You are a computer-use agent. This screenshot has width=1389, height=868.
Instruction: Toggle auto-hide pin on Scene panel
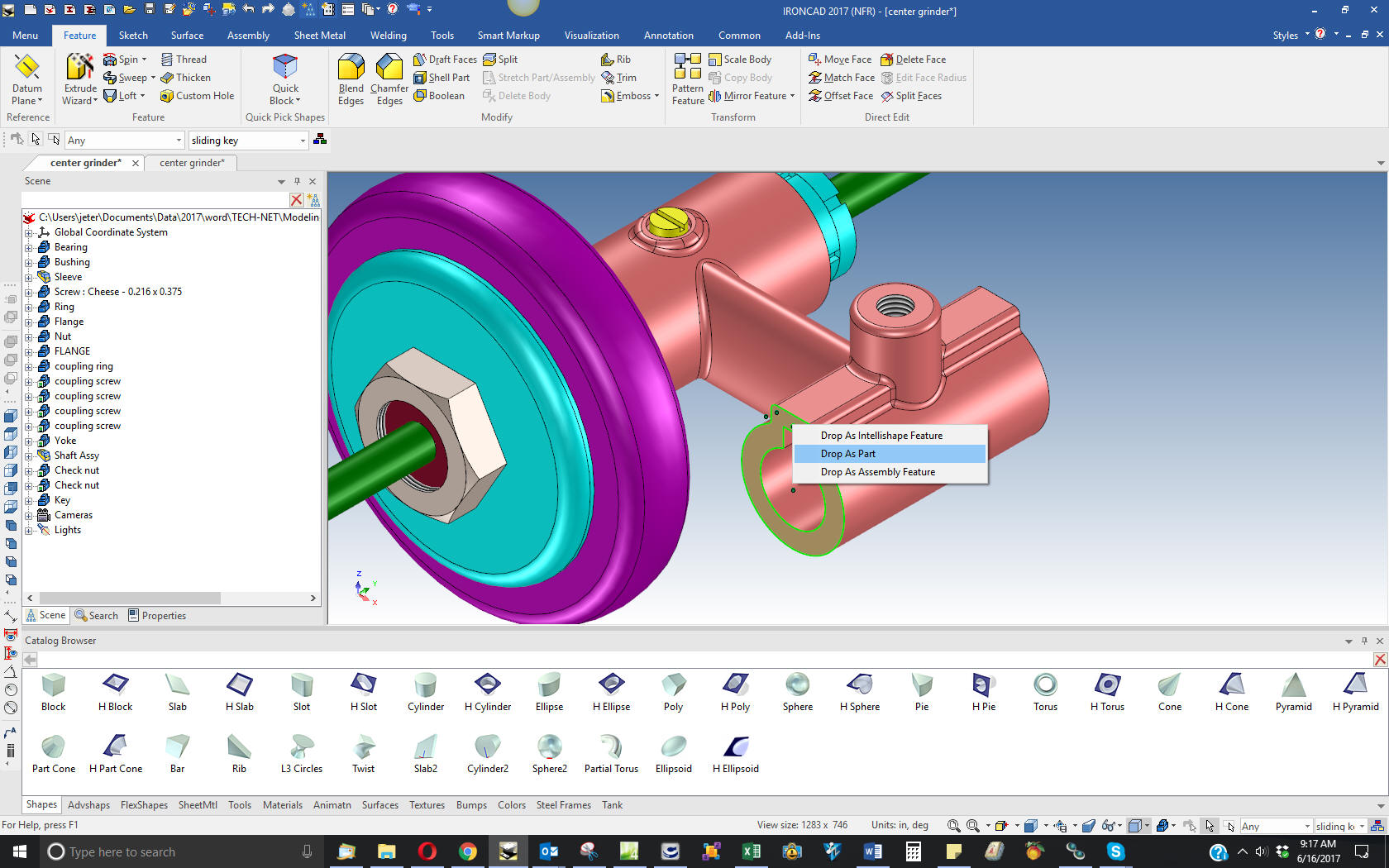pos(297,181)
